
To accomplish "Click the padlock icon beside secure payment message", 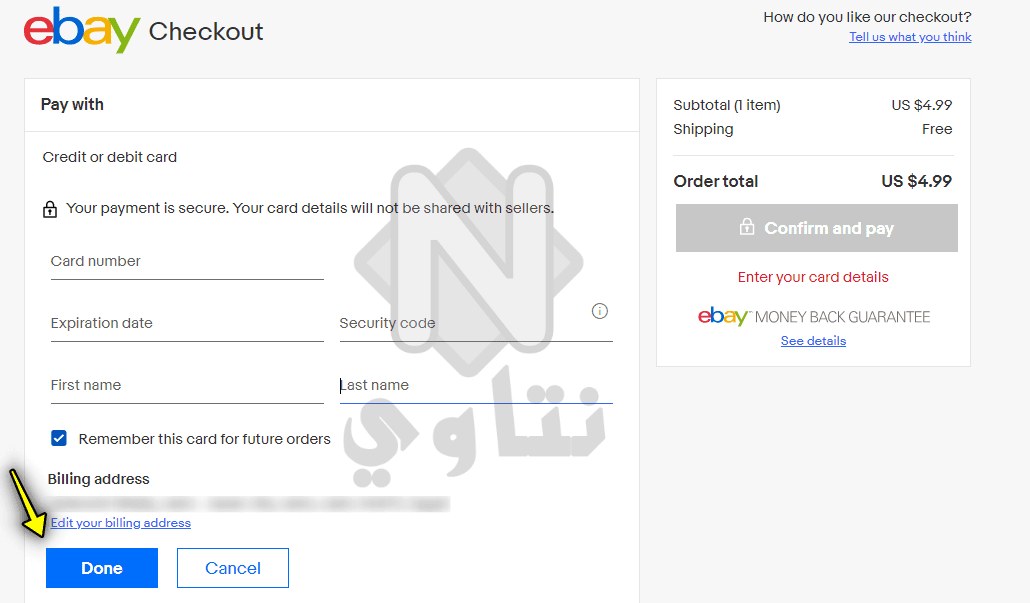I will tap(50, 209).
